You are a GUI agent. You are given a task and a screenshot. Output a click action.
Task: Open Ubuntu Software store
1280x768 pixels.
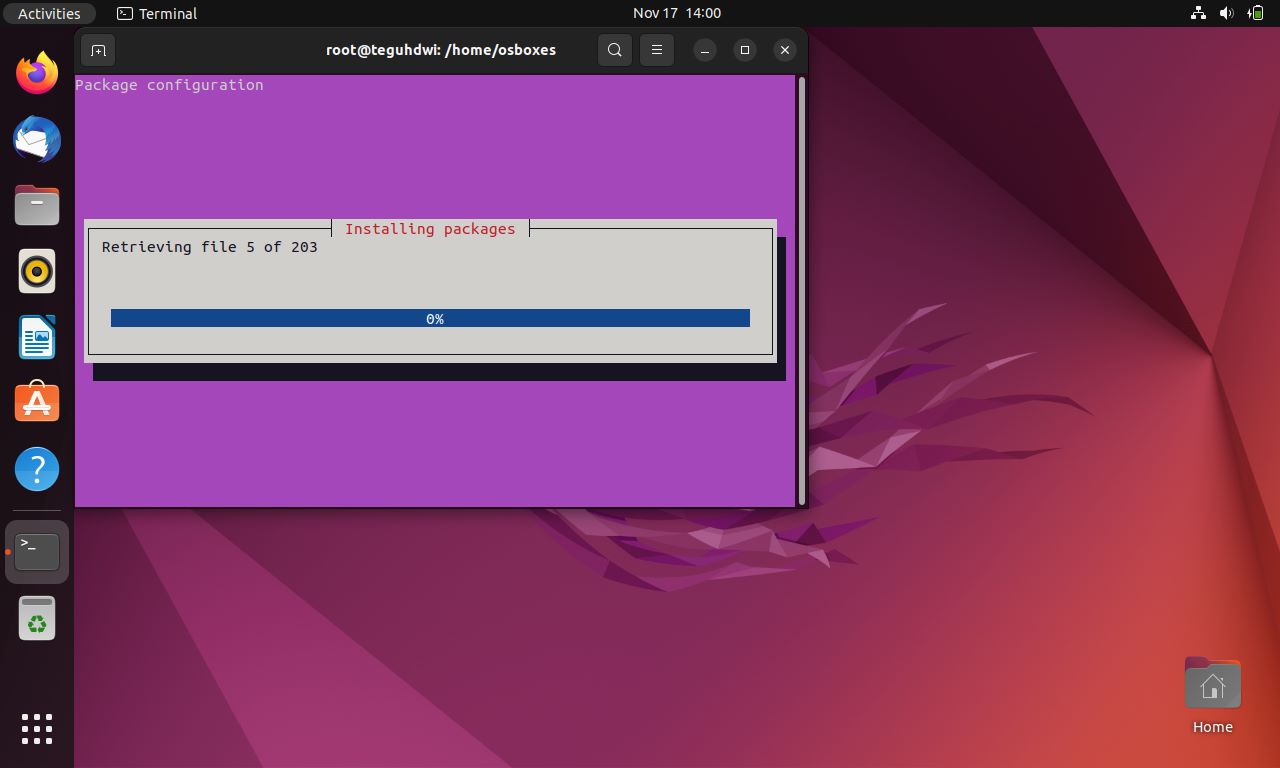coord(37,403)
